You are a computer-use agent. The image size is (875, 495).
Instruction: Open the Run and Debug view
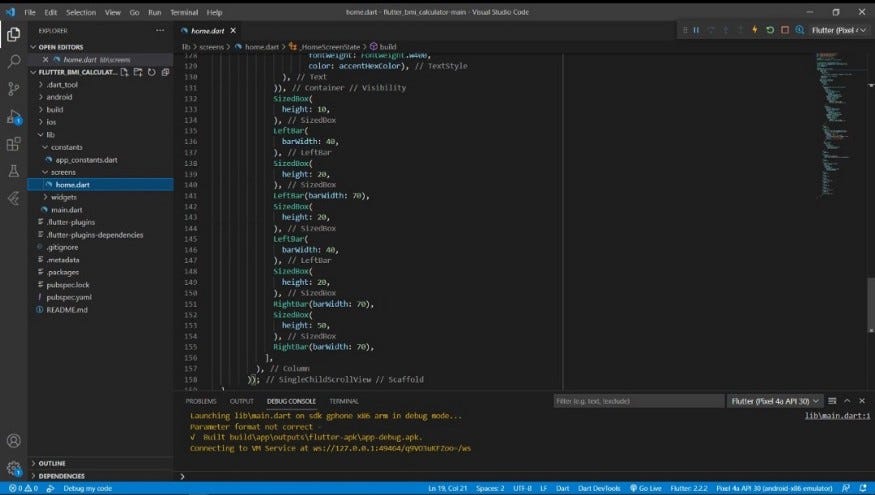pos(13,117)
